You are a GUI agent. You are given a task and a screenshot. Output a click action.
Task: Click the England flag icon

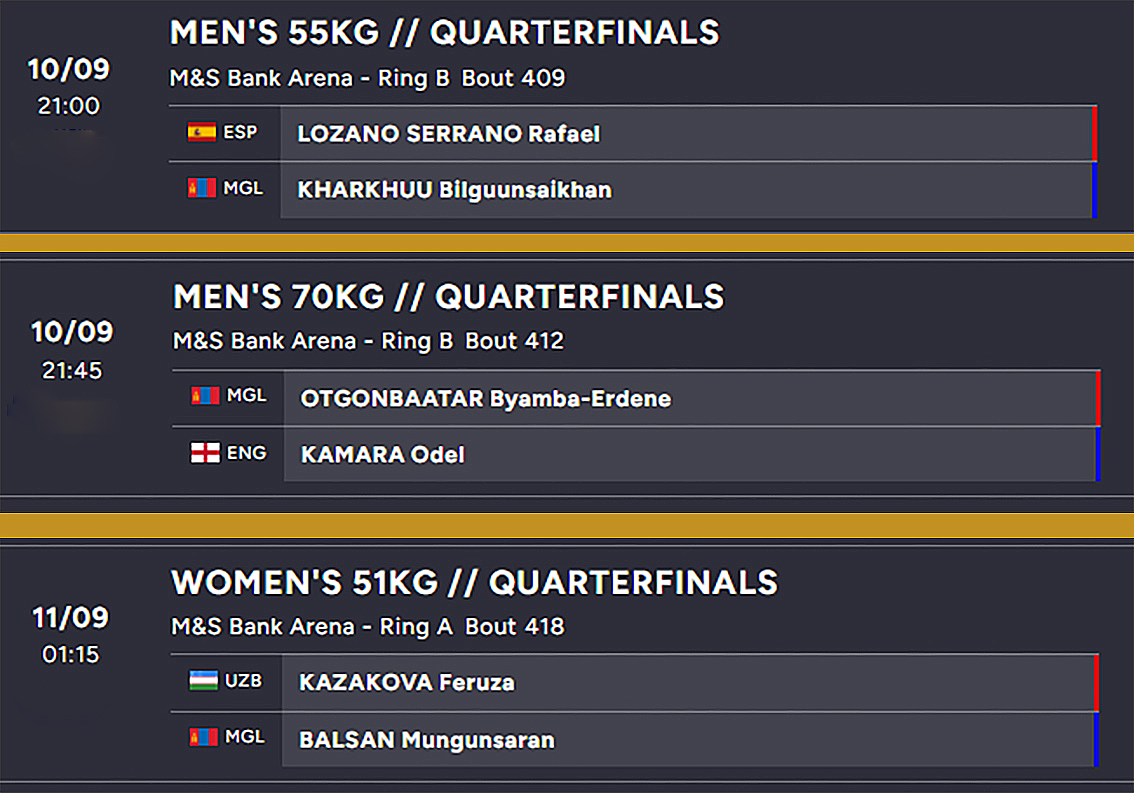(205, 453)
